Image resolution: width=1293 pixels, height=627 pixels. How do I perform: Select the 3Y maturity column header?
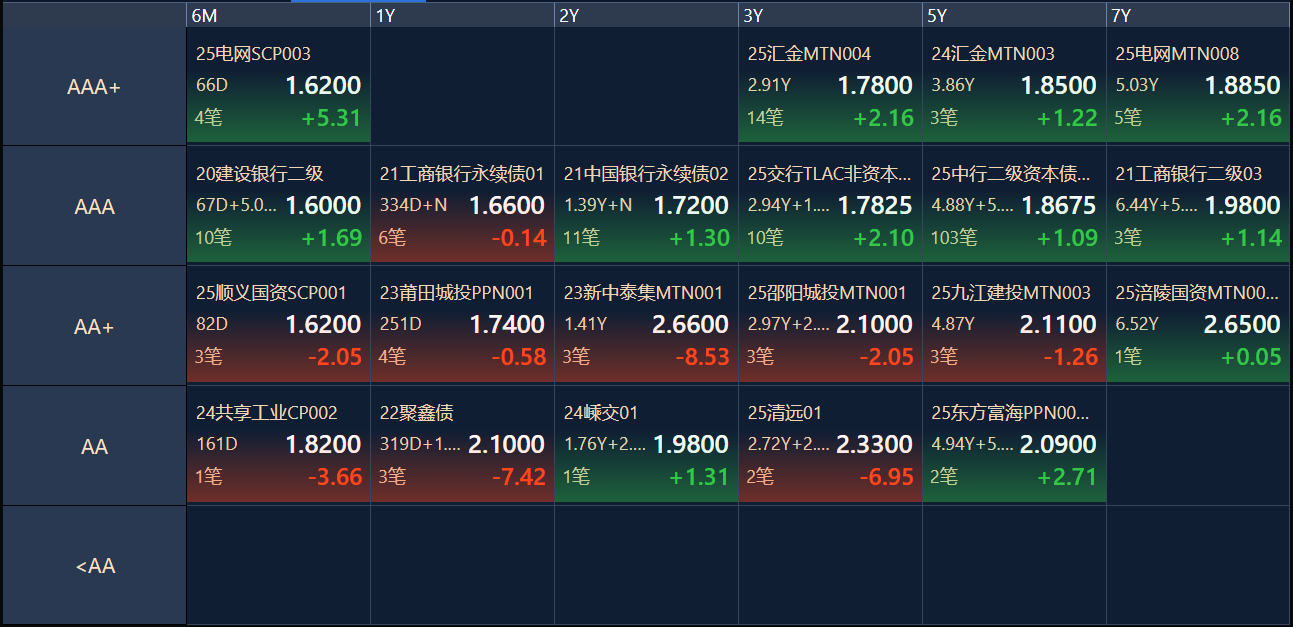[830, 15]
